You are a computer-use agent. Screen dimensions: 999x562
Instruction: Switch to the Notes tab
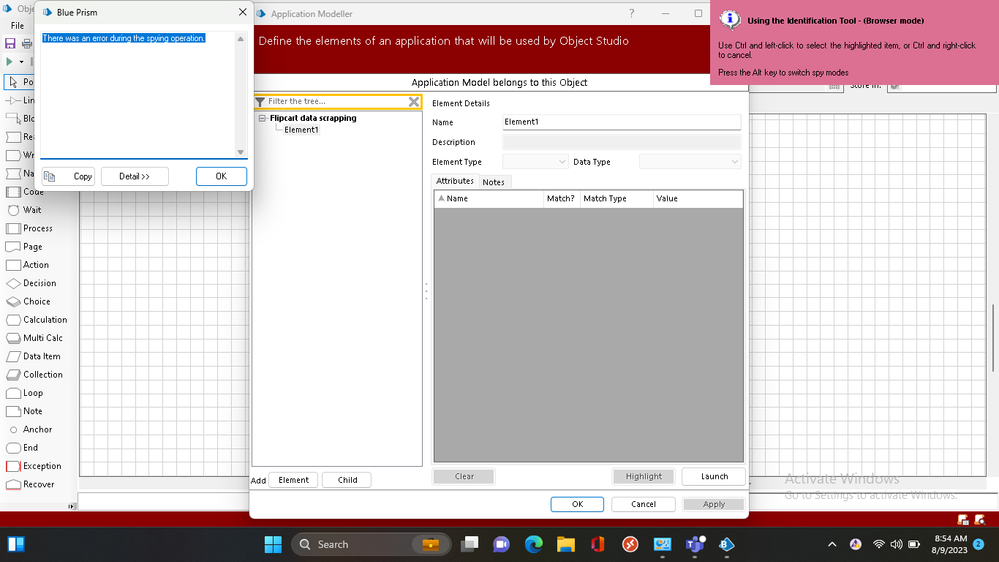pyautogui.click(x=493, y=182)
